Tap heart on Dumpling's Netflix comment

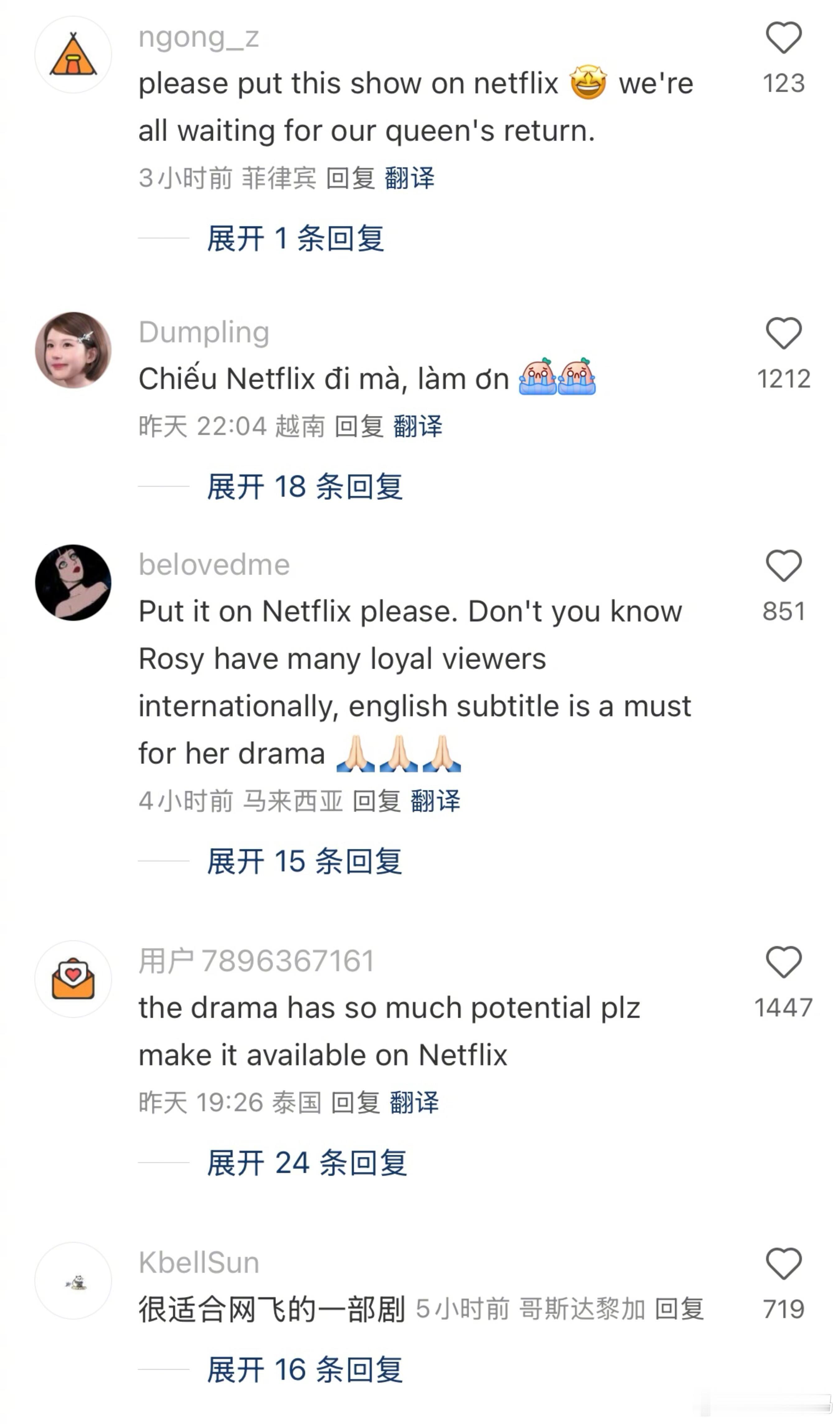click(x=783, y=333)
